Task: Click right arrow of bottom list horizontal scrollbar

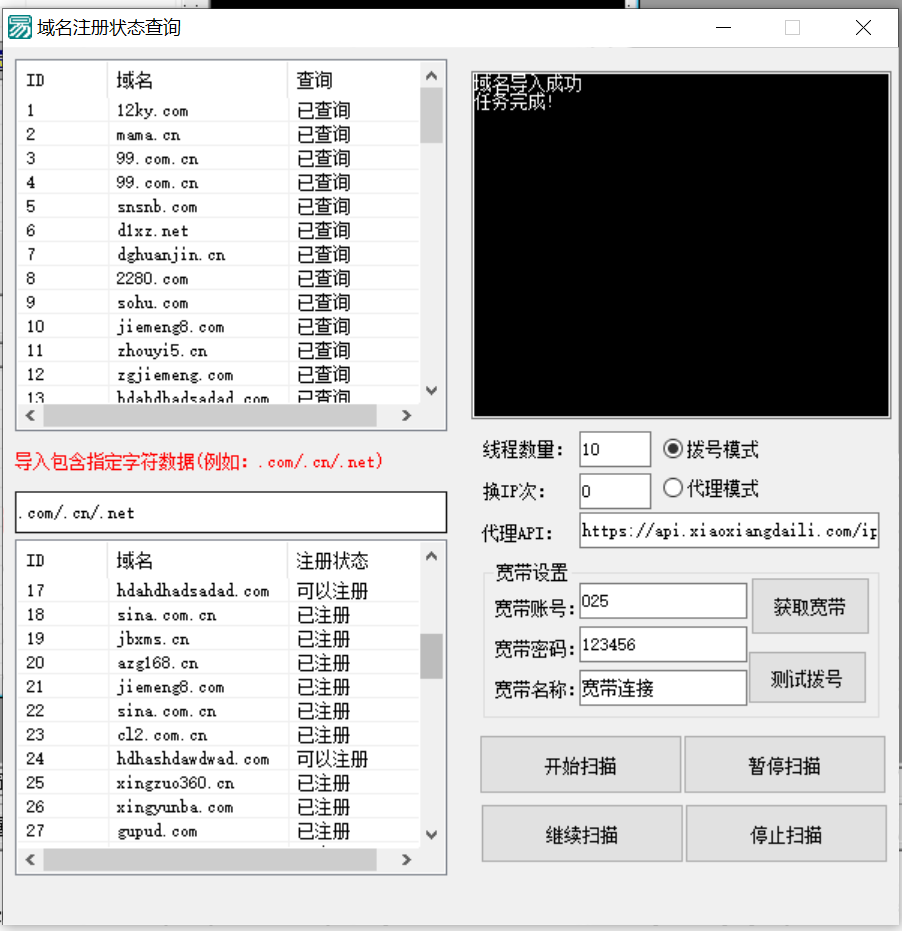Action: (406, 860)
